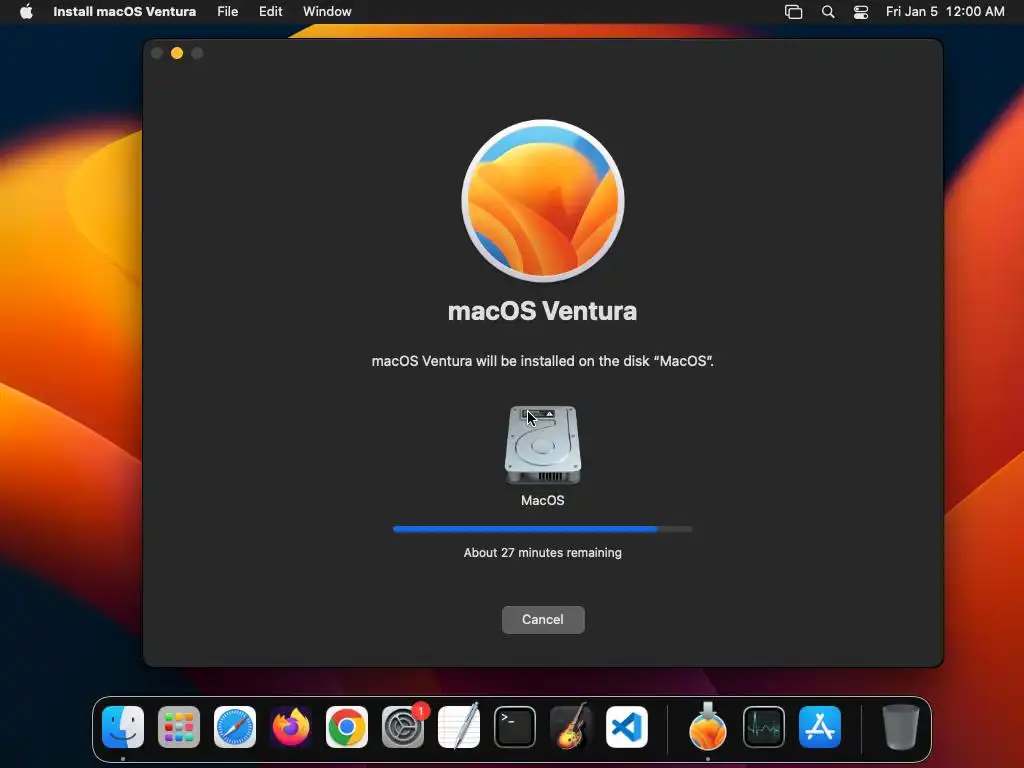Launch Safari from the Dock

tap(235, 726)
